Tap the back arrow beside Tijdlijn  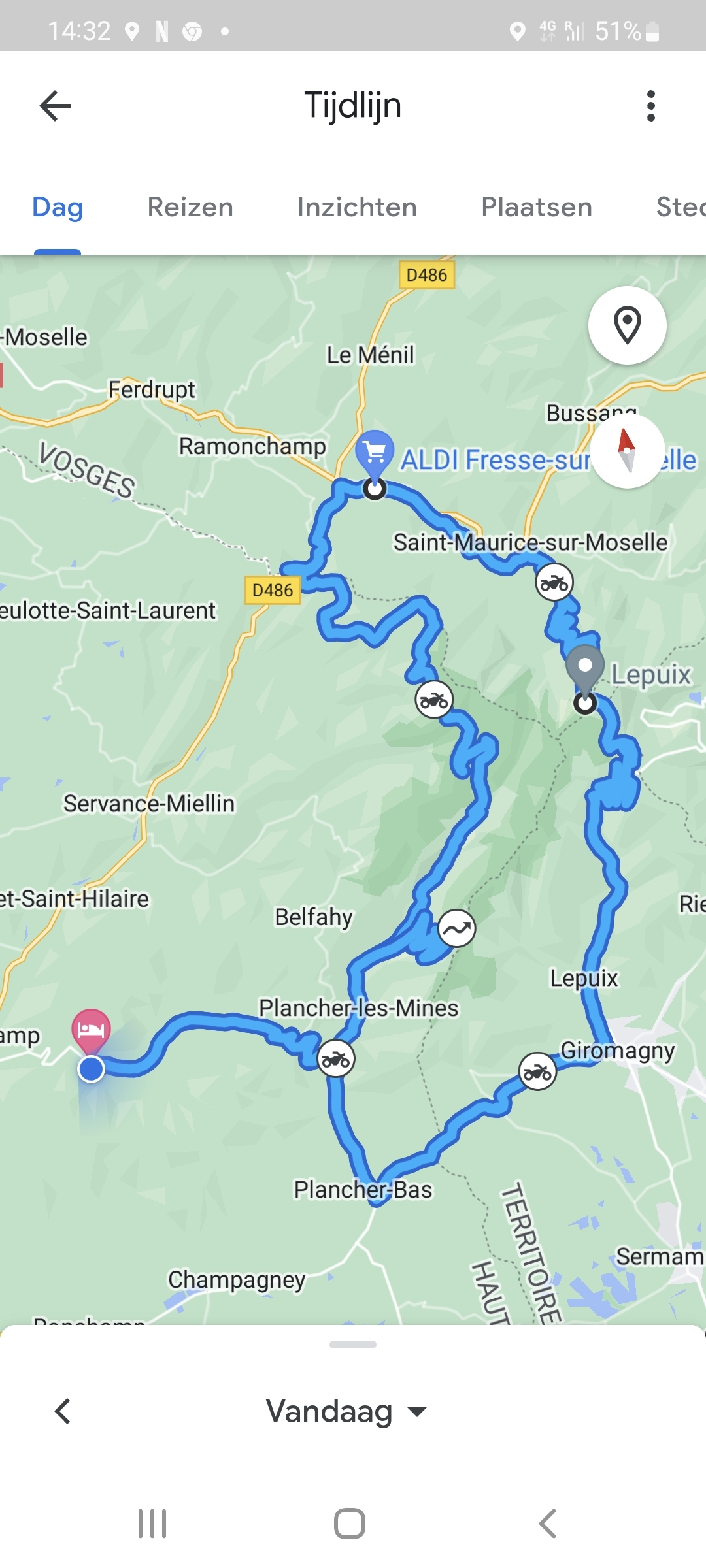pyautogui.click(x=55, y=106)
